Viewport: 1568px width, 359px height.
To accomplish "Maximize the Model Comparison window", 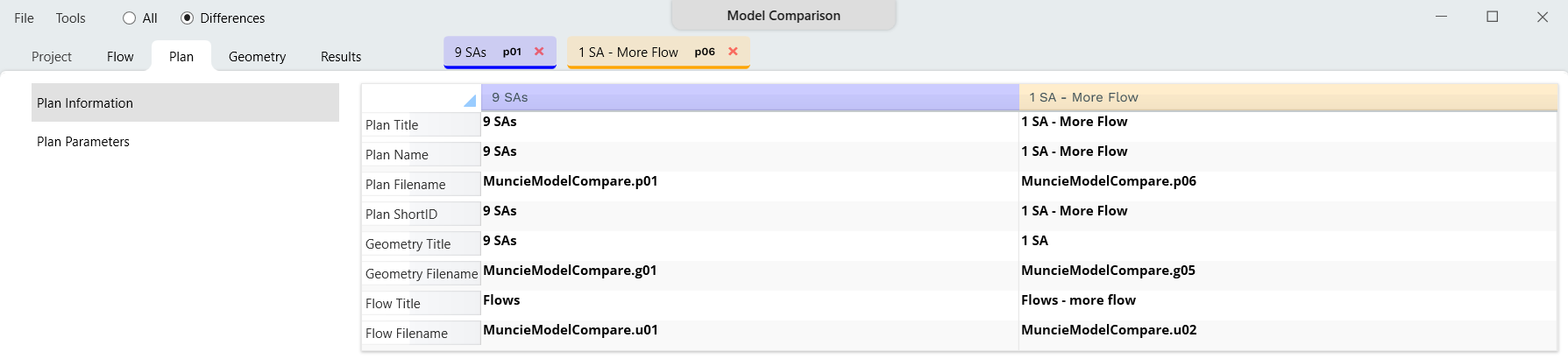I will (1492, 17).
